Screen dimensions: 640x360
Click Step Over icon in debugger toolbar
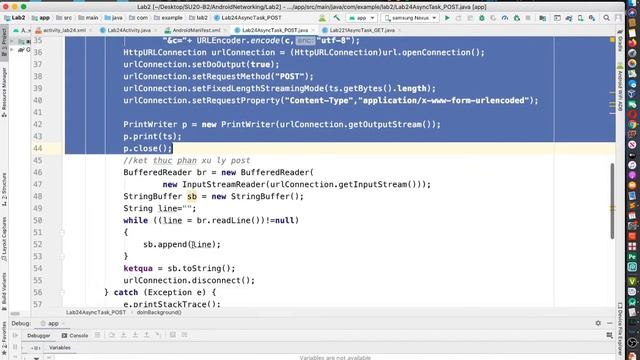[112, 335]
